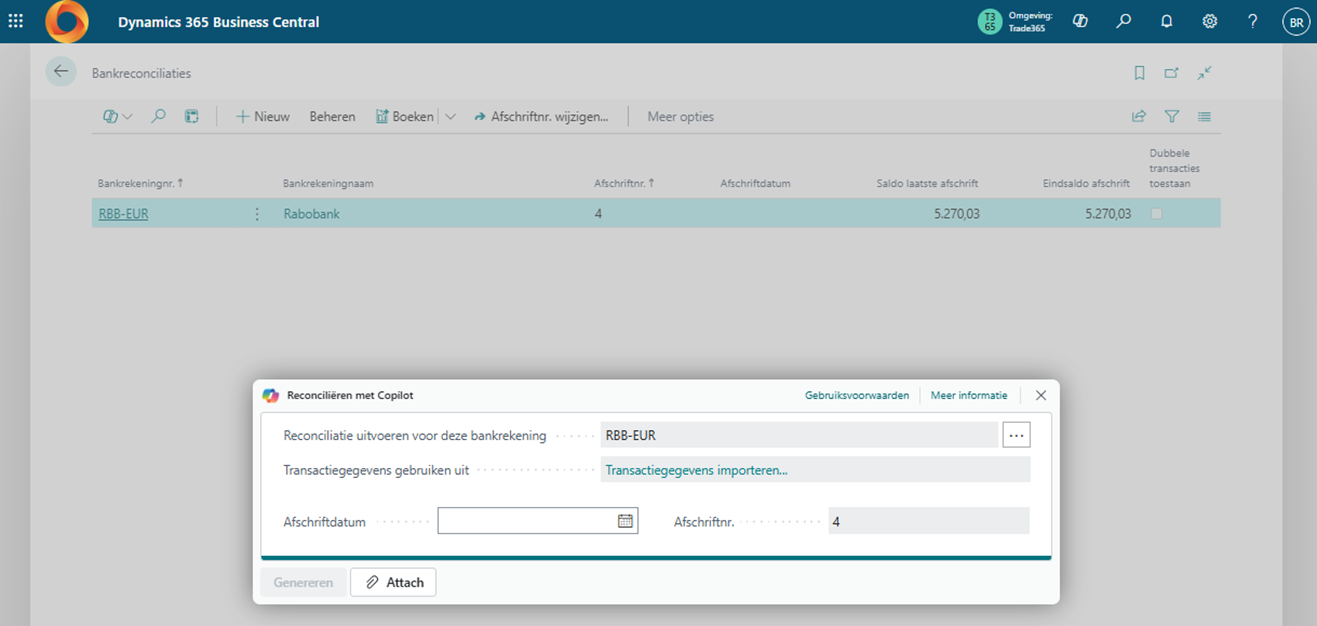
Task: Toggle Dubbele transacties toestaan checkbox
Action: [1156, 214]
